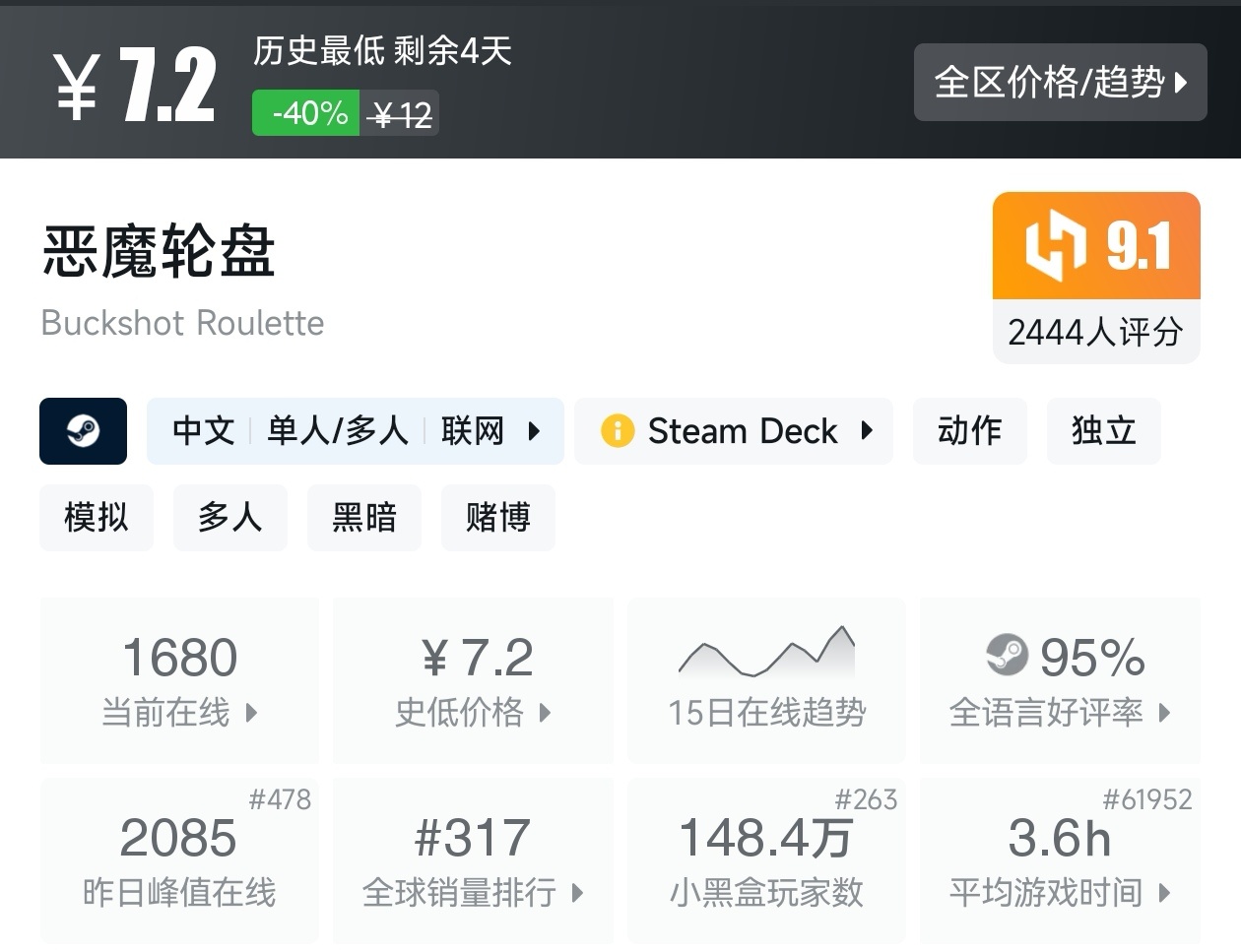Click the Buckshot Roulette subtitle

(x=182, y=323)
